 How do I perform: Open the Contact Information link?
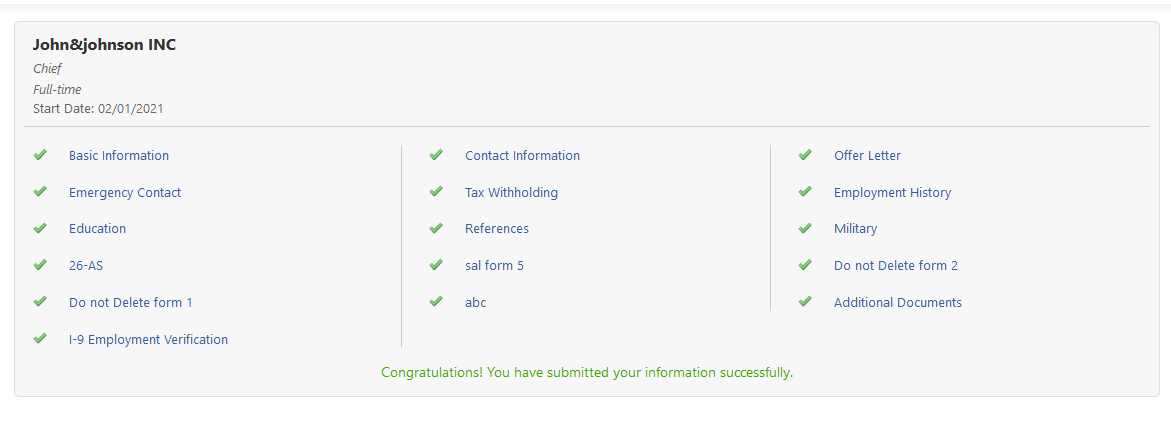pos(522,156)
